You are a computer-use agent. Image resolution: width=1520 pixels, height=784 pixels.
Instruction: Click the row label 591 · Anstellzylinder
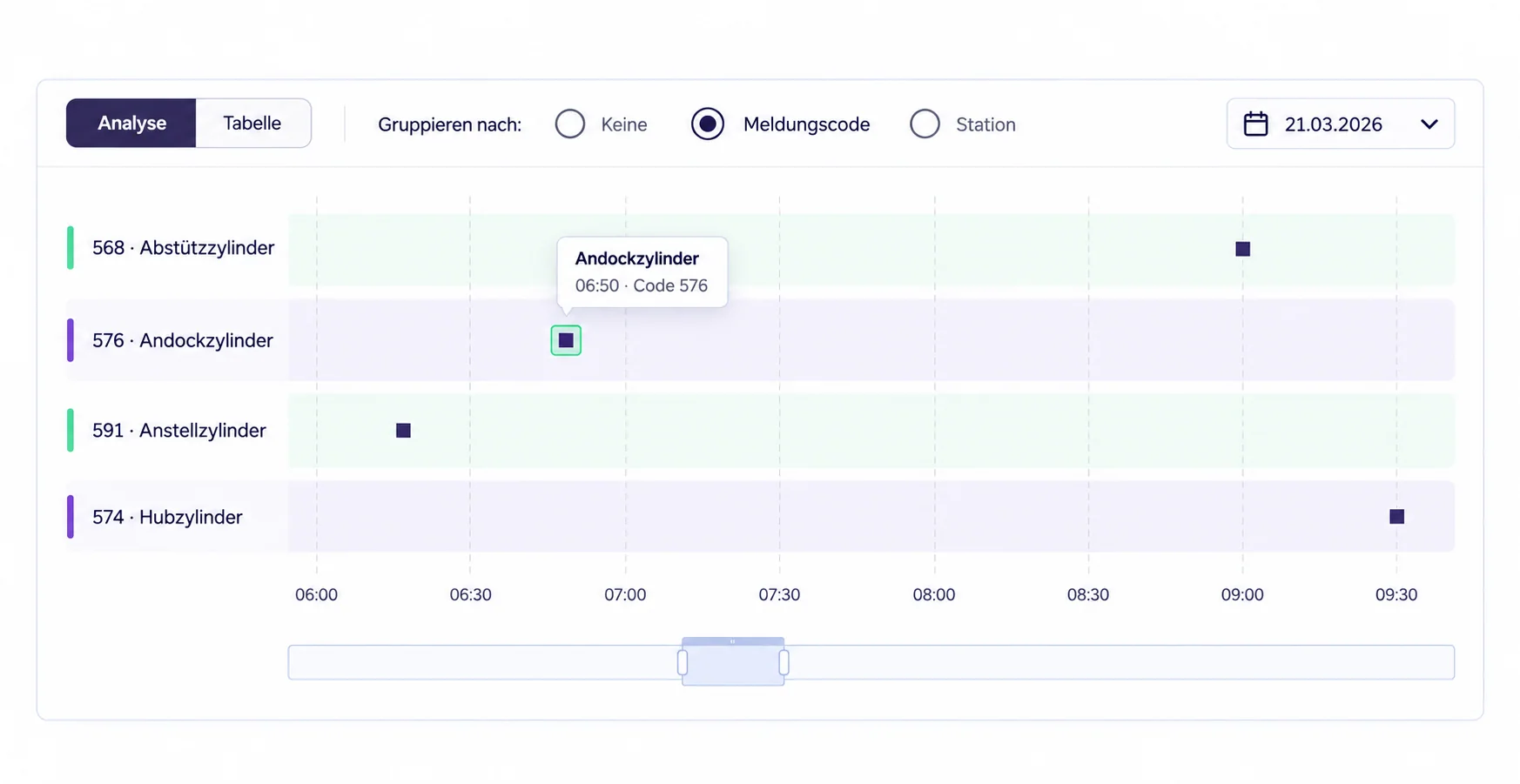coord(178,431)
